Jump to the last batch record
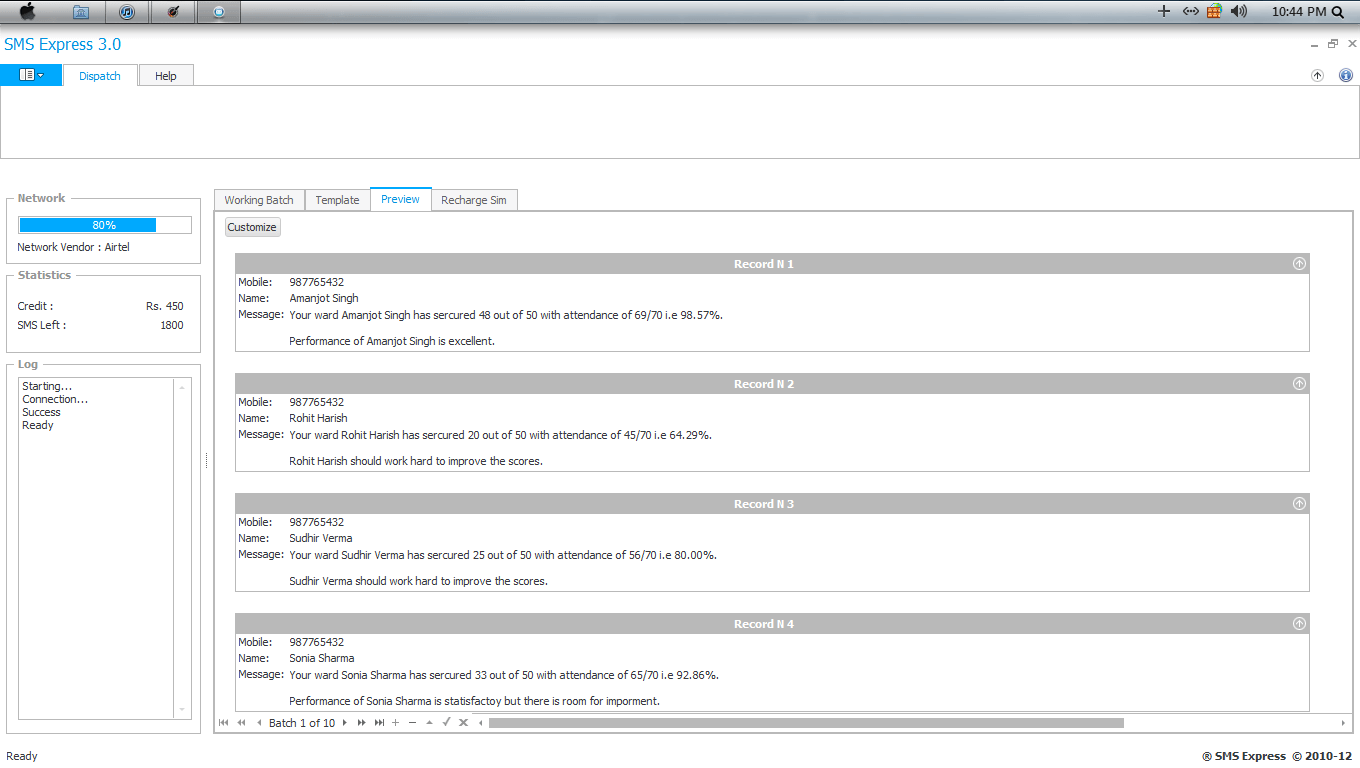 point(379,723)
